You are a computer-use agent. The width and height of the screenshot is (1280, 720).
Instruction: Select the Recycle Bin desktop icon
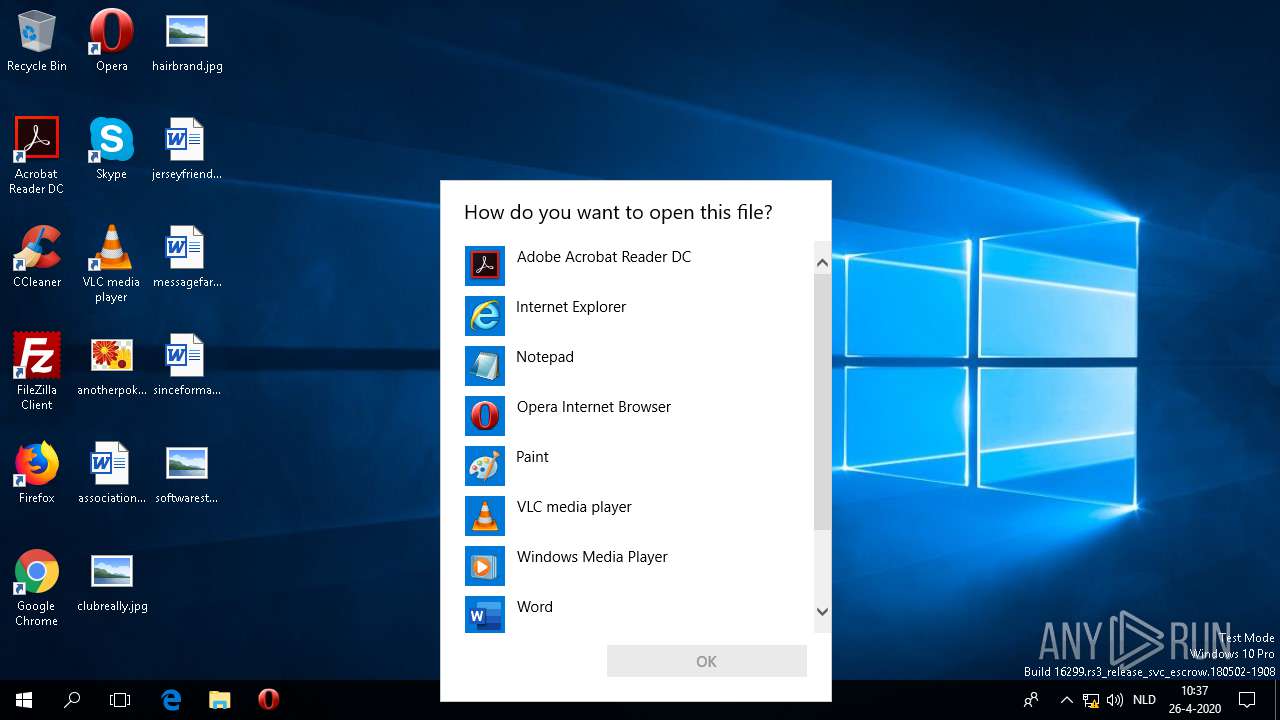tap(36, 41)
